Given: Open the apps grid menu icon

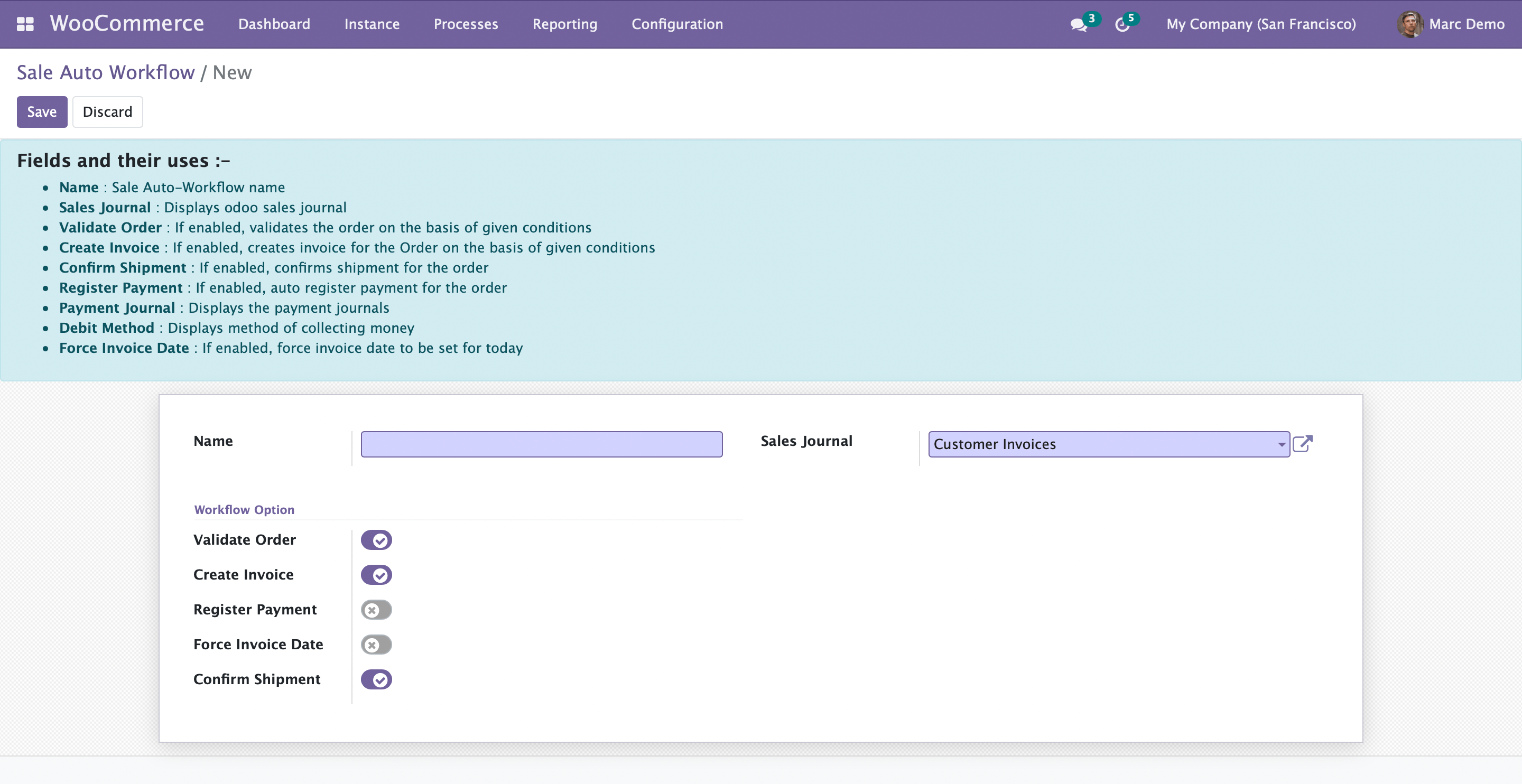Looking at the screenshot, I should click(25, 24).
